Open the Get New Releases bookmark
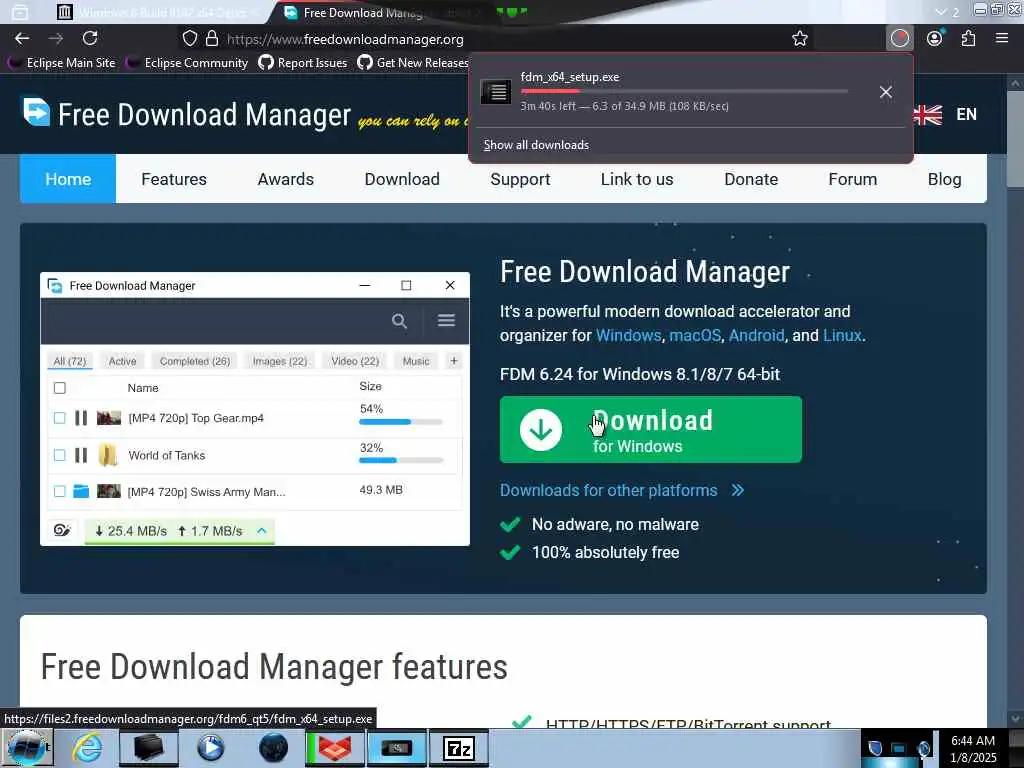This screenshot has width=1024, height=768. point(413,63)
